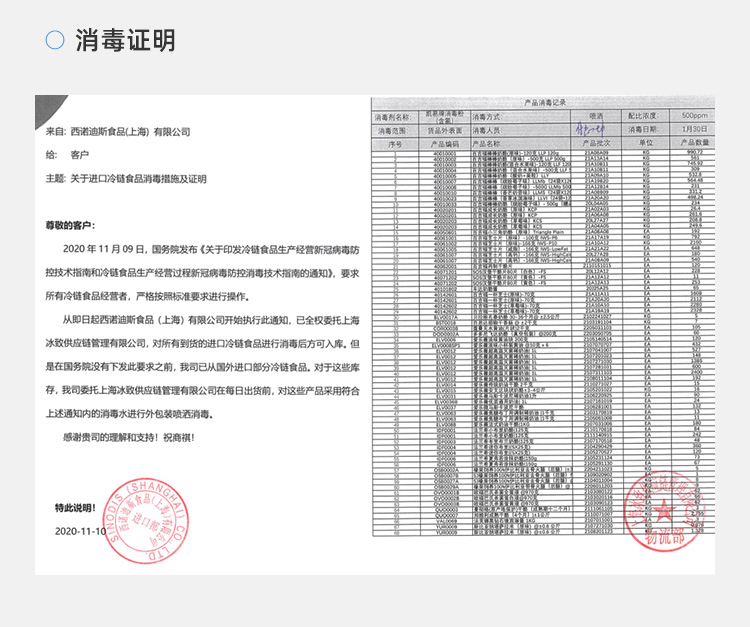
Task: Select the 产品数量 column header
Action: coord(695,143)
